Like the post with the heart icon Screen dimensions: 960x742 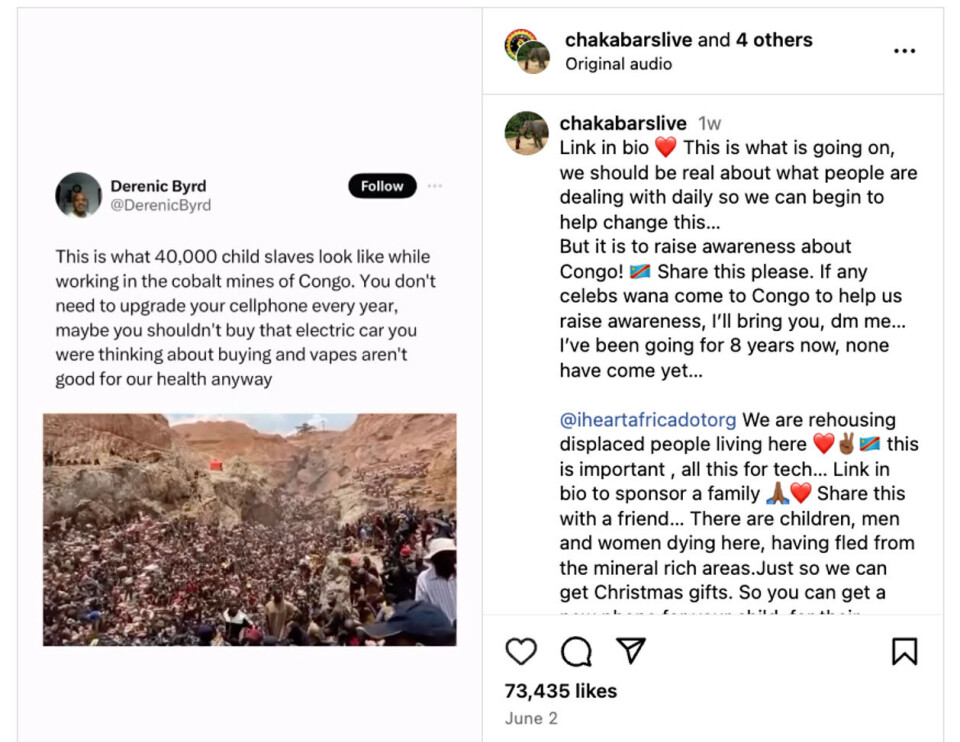521,652
